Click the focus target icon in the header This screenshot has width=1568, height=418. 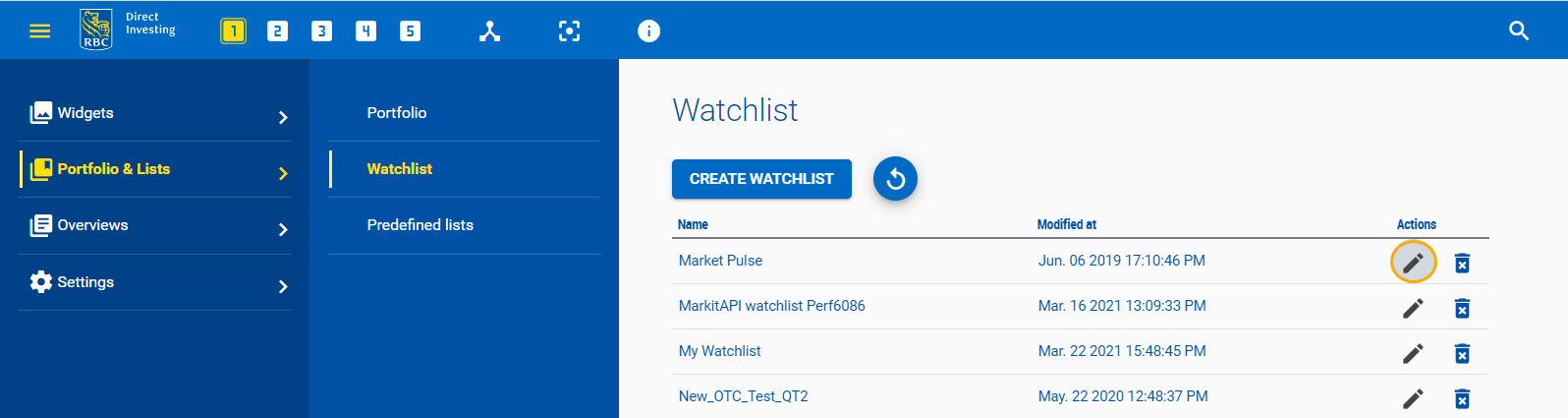pos(569,31)
